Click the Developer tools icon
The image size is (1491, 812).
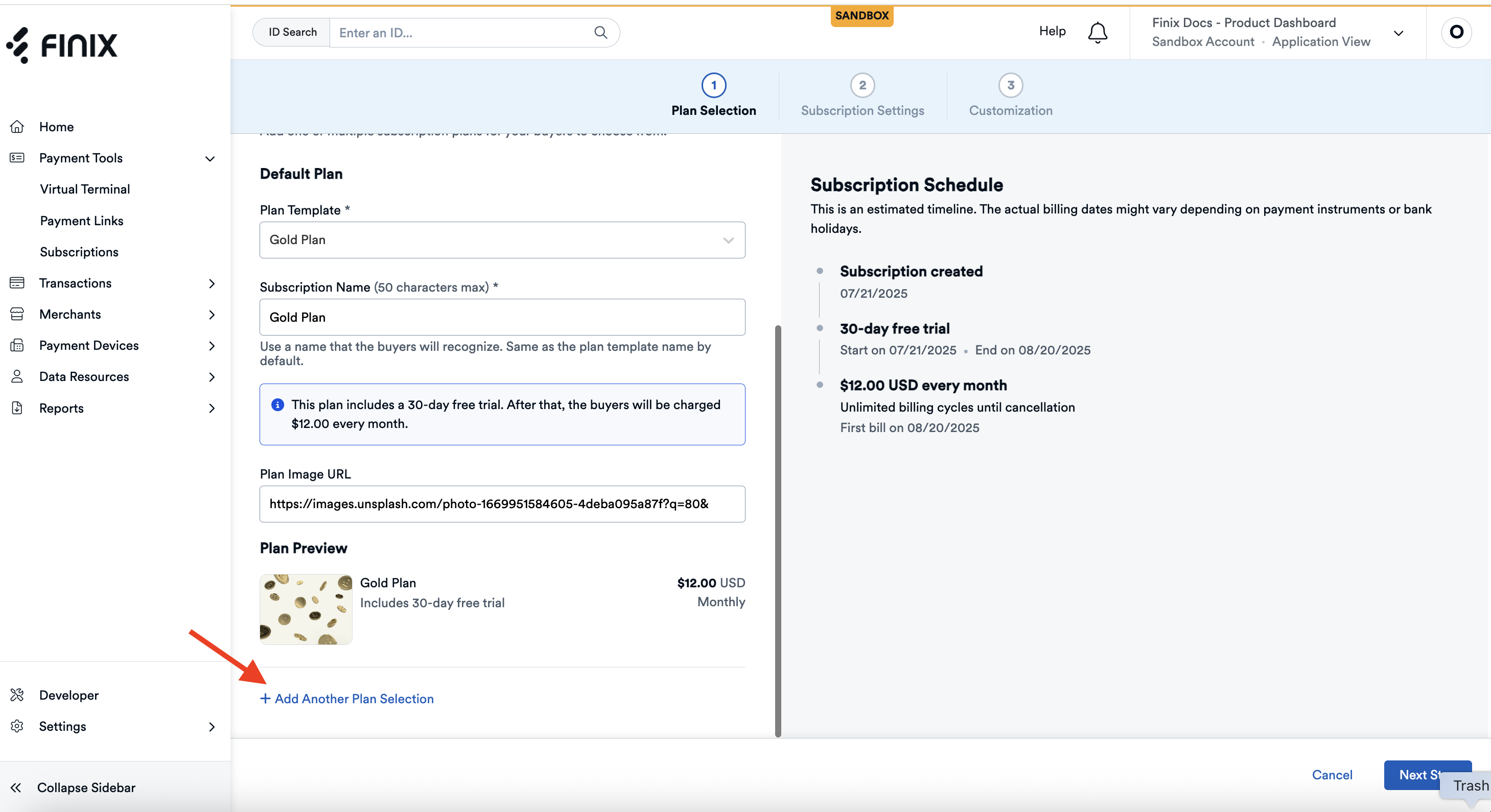(x=17, y=695)
